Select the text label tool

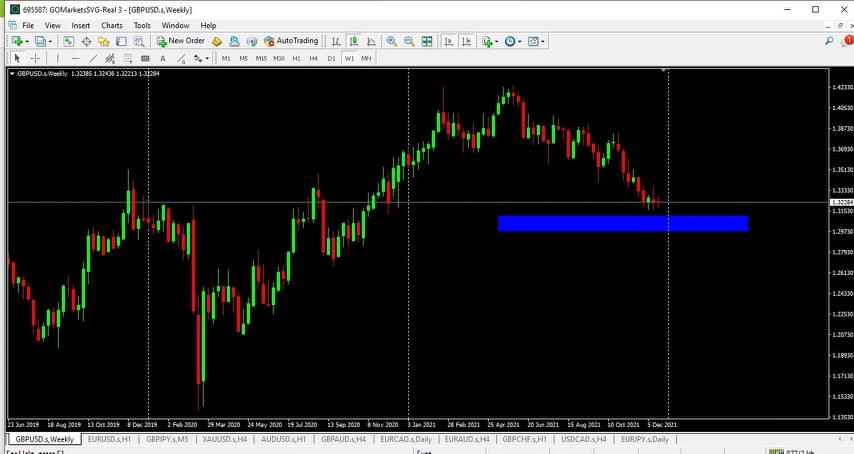coord(181,58)
